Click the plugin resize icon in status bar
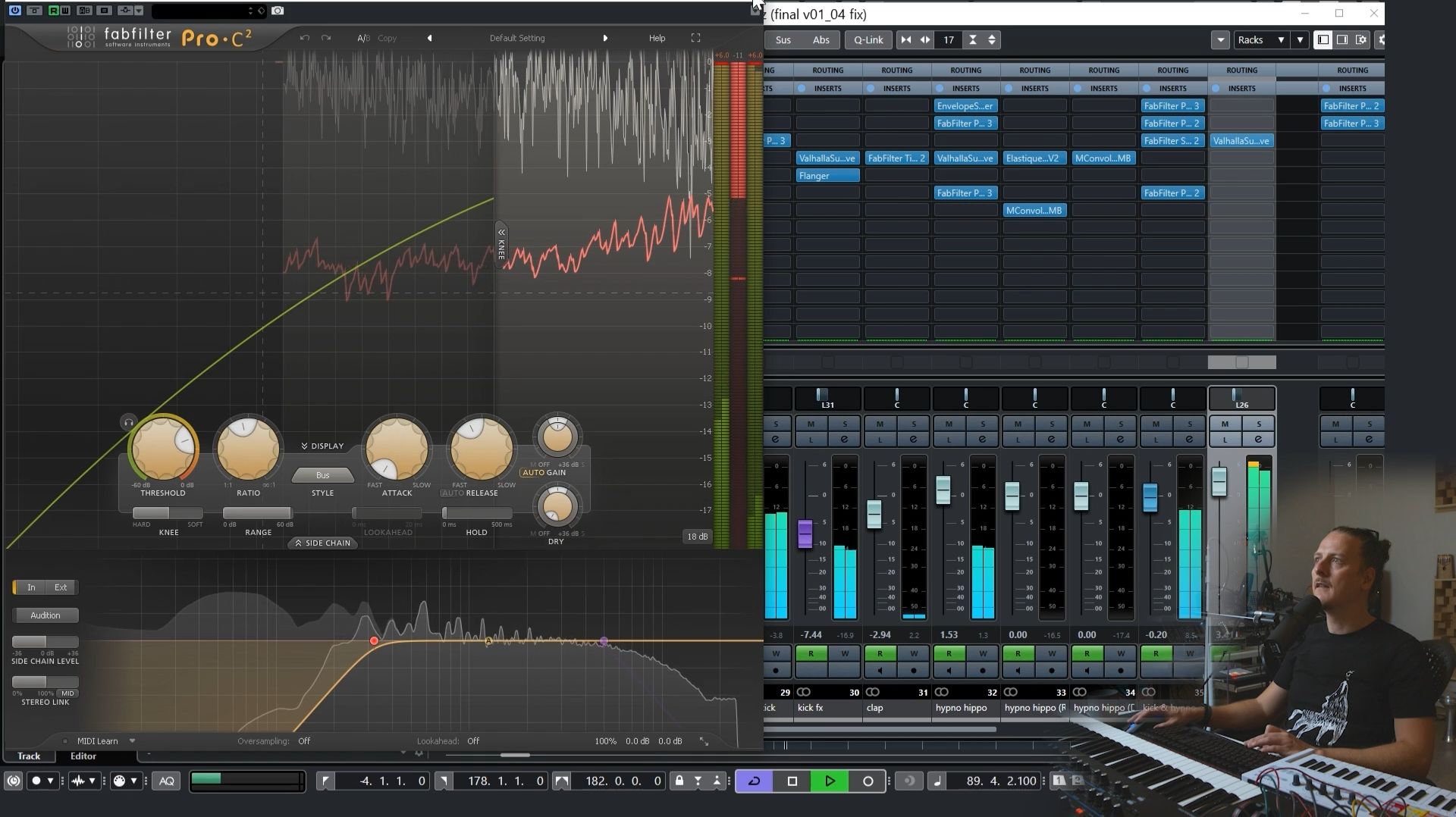1456x817 pixels. 704,741
